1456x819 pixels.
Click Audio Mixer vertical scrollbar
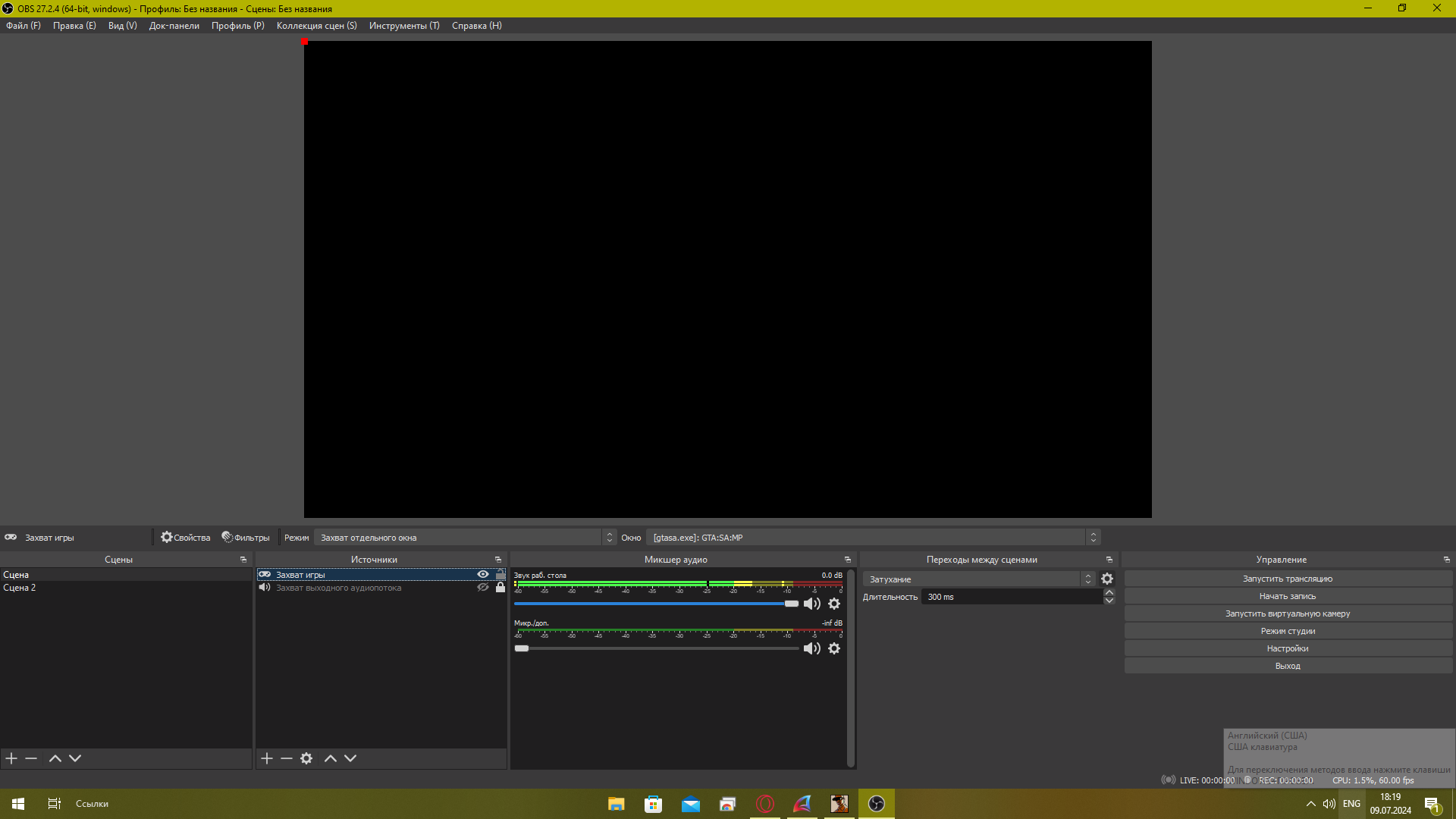pos(851,668)
